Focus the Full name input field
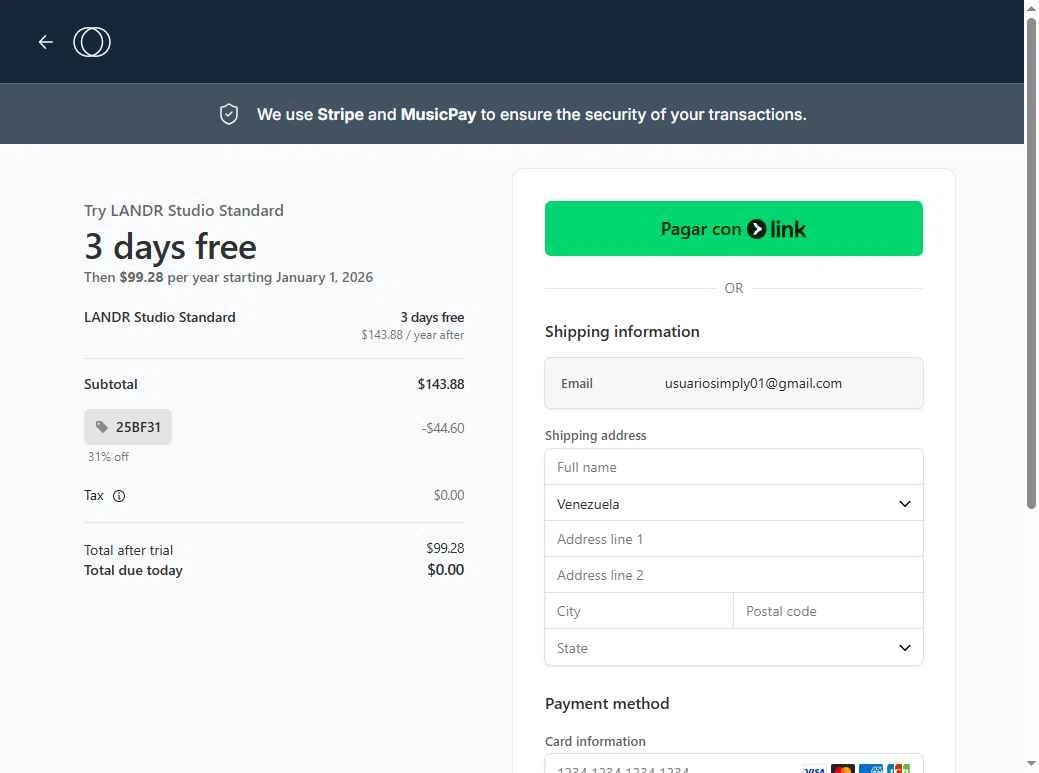Viewport: 1039px width, 773px height. (x=734, y=467)
